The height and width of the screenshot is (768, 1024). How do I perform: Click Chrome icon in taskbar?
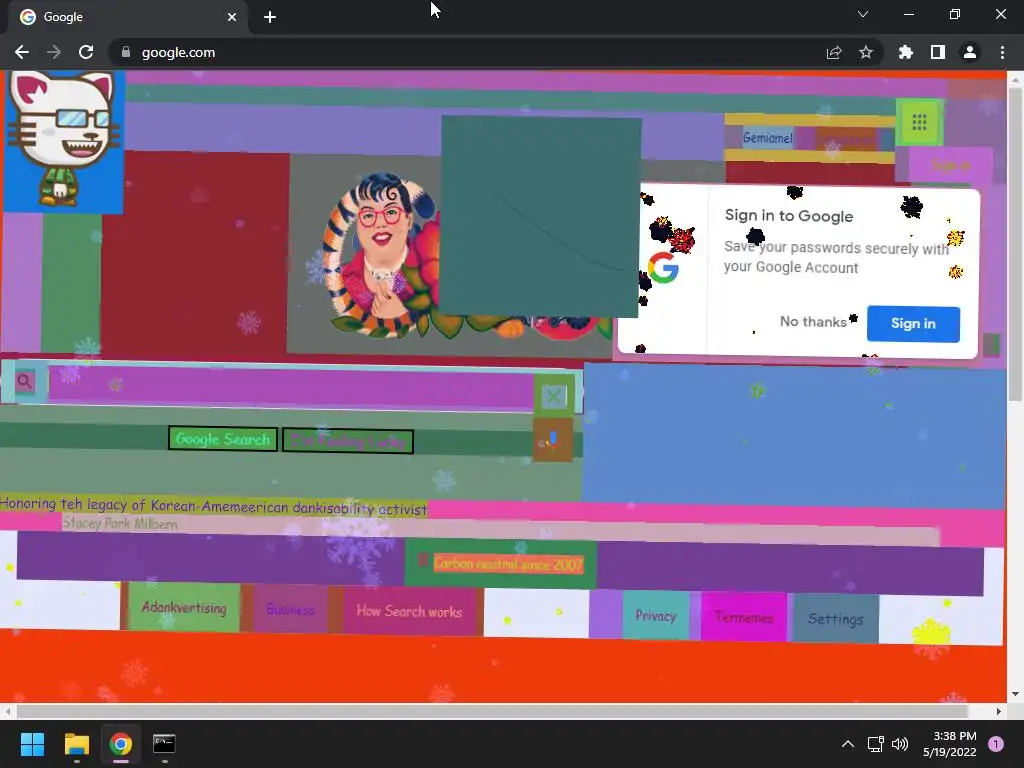[121, 744]
